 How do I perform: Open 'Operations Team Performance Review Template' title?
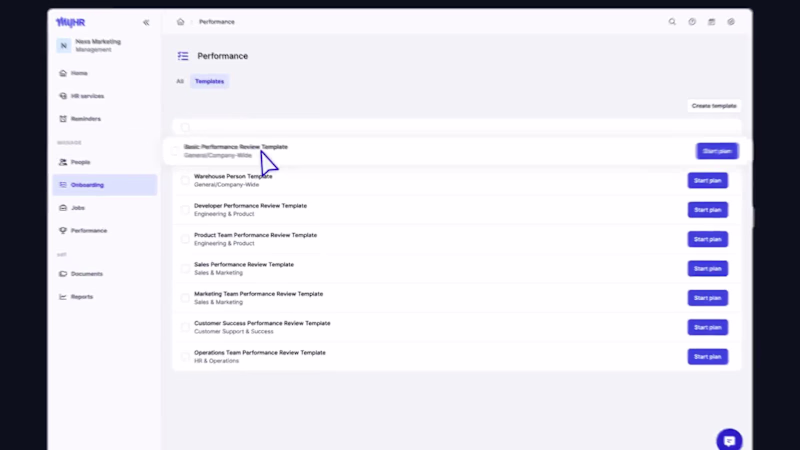click(x=260, y=353)
